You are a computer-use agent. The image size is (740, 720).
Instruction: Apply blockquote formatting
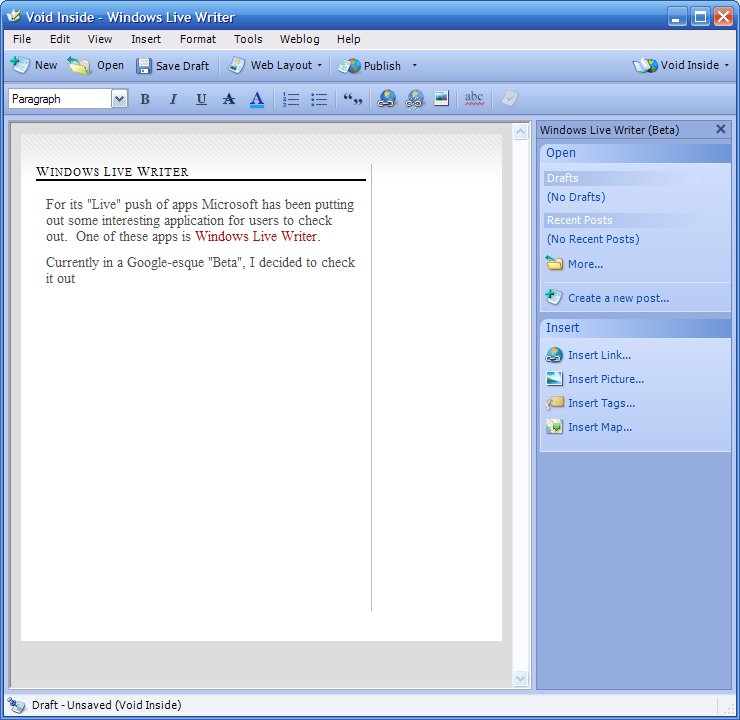tap(353, 99)
